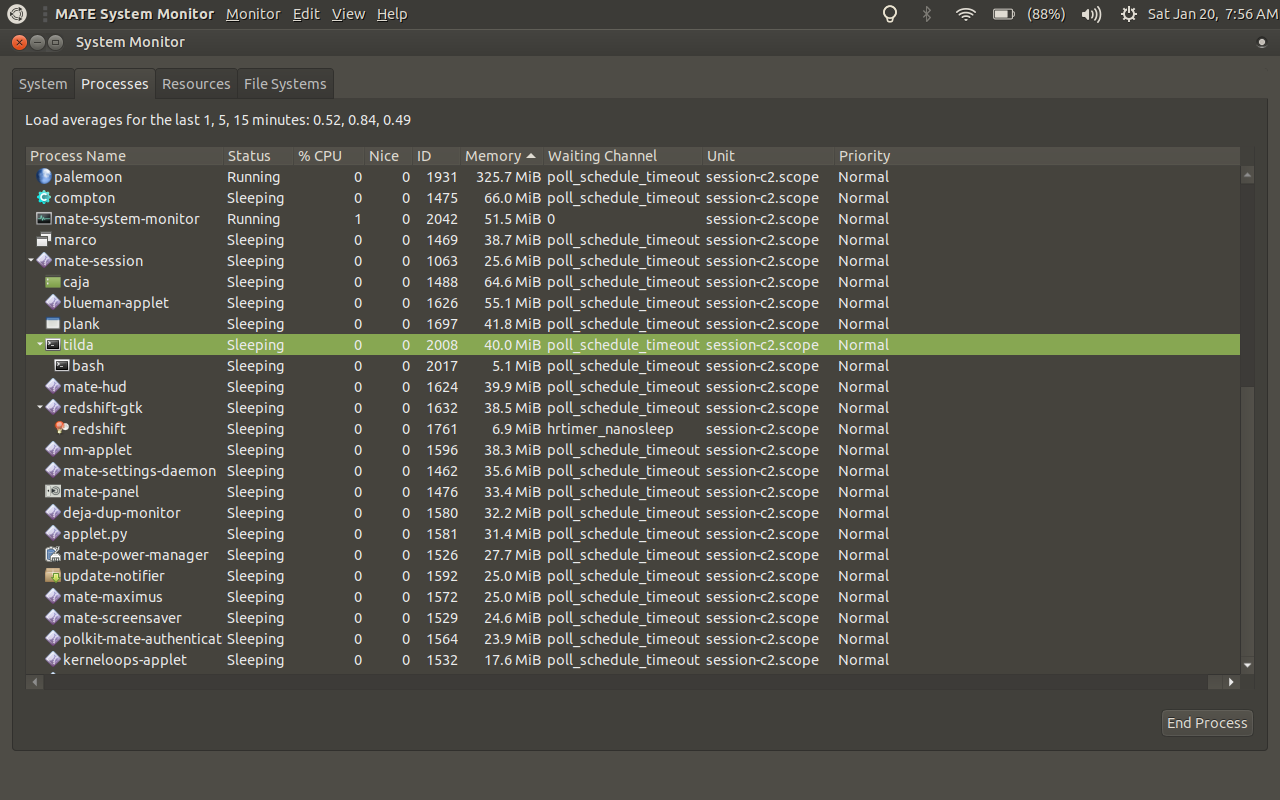
Task: Open the Edit menu
Action: click(306, 14)
